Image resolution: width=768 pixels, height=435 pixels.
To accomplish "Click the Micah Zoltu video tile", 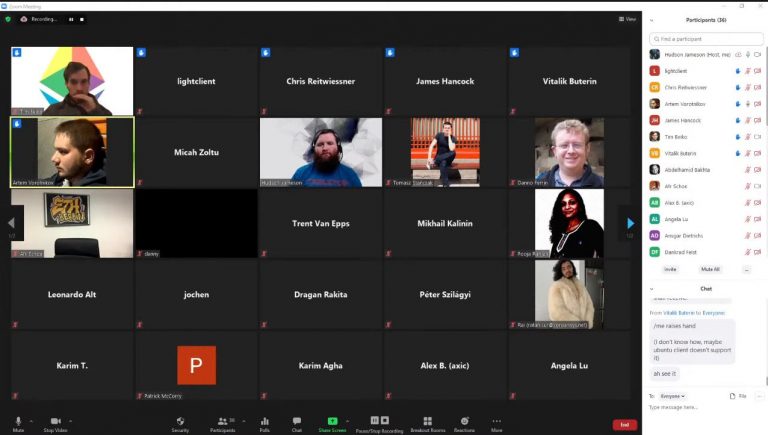I will 196,152.
